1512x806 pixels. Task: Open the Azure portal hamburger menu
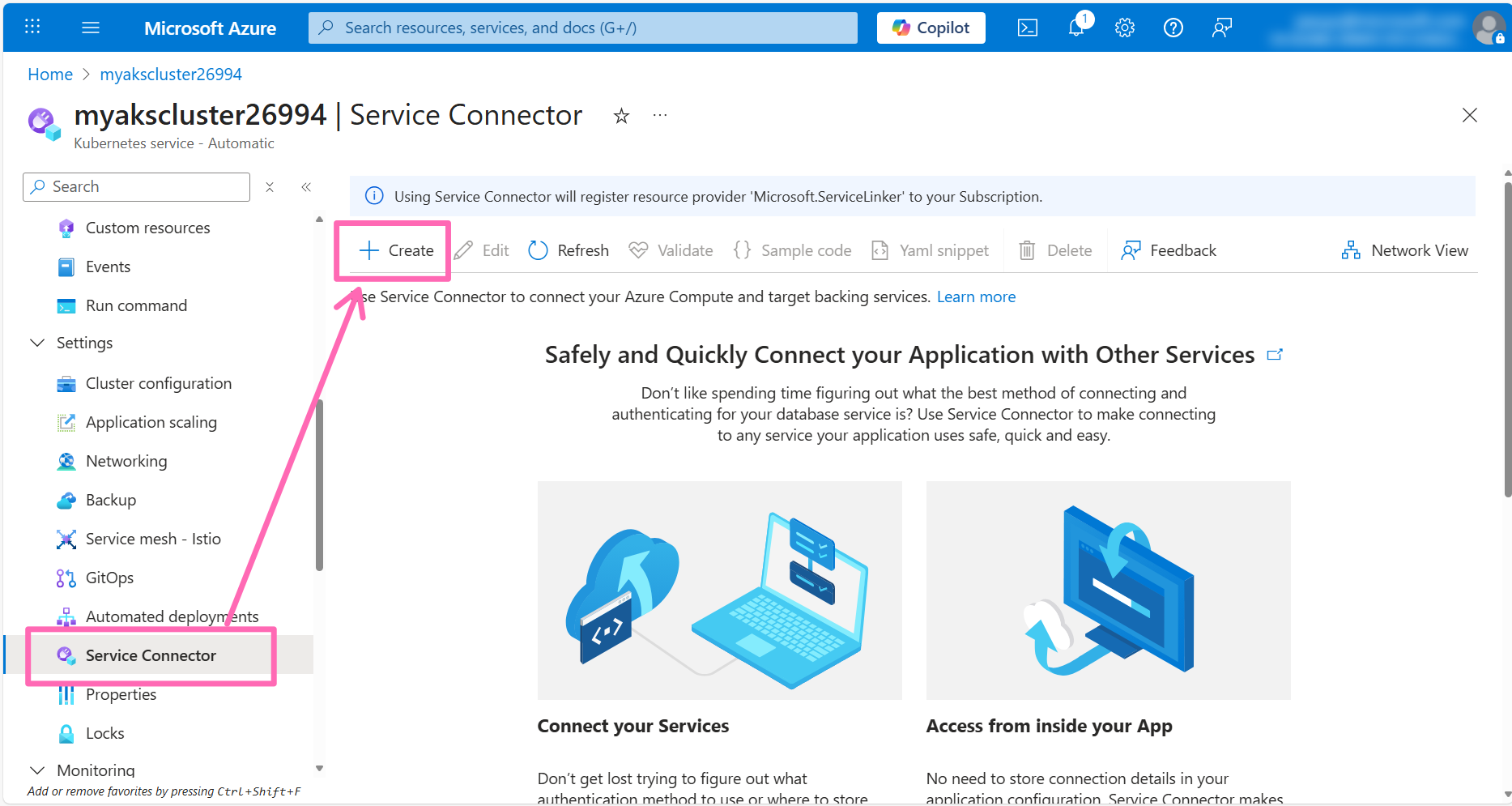click(91, 28)
